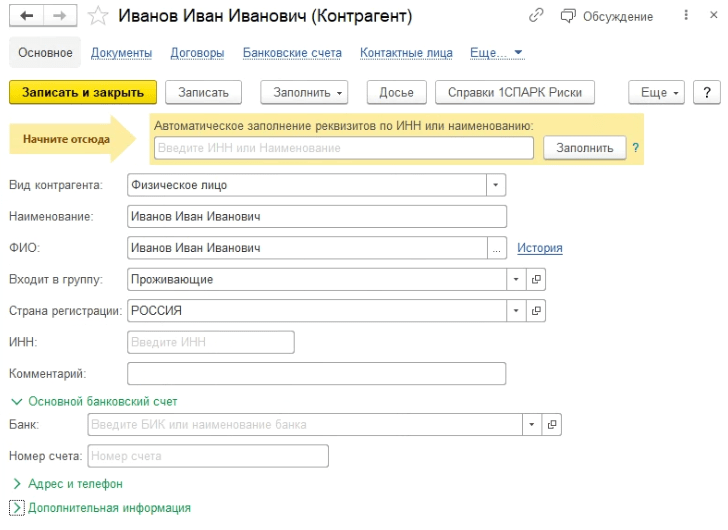Open the Страна регистрации dropdown

pyautogui.click(x=516, y=310)
